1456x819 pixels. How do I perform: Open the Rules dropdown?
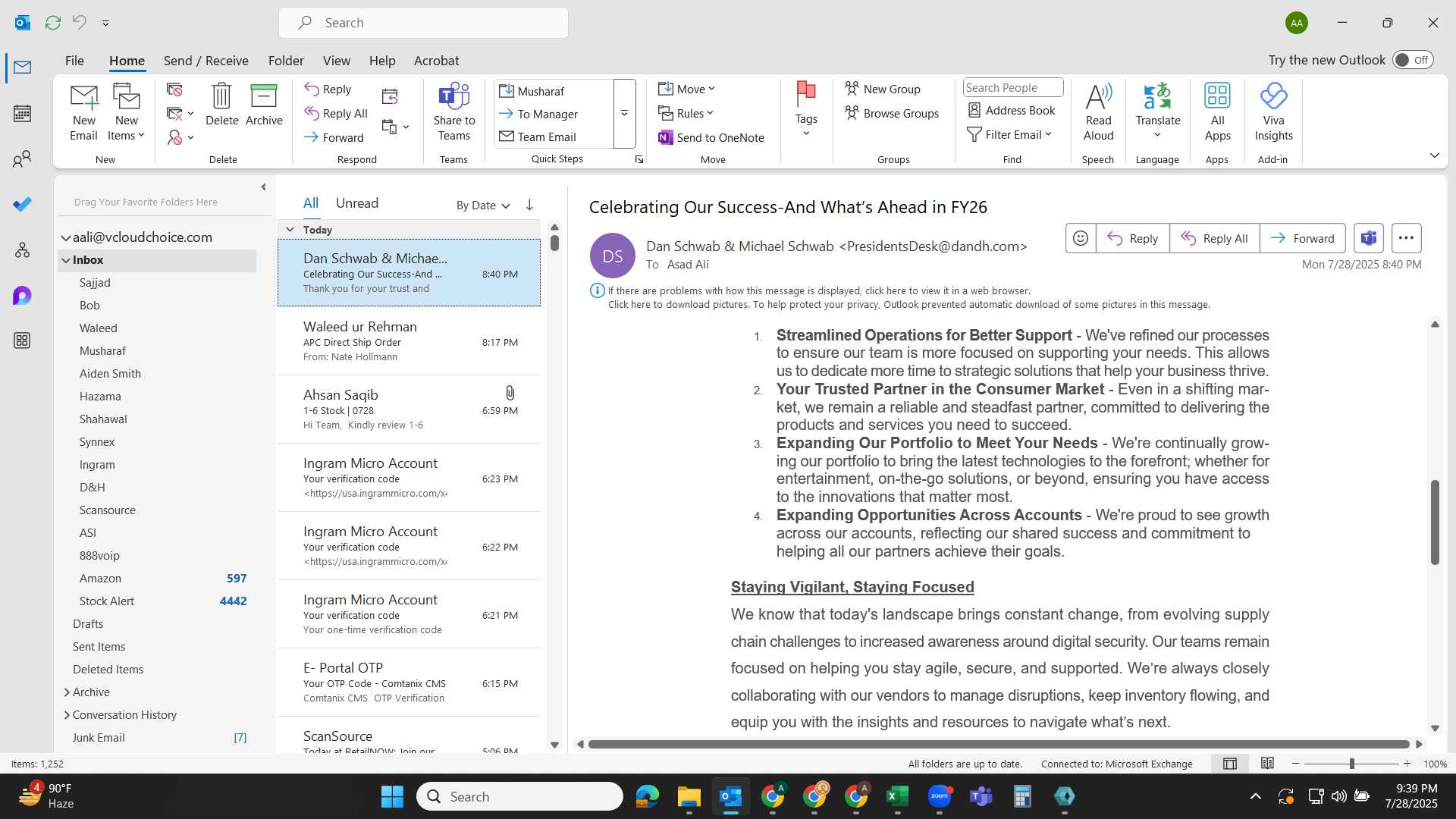686,113
